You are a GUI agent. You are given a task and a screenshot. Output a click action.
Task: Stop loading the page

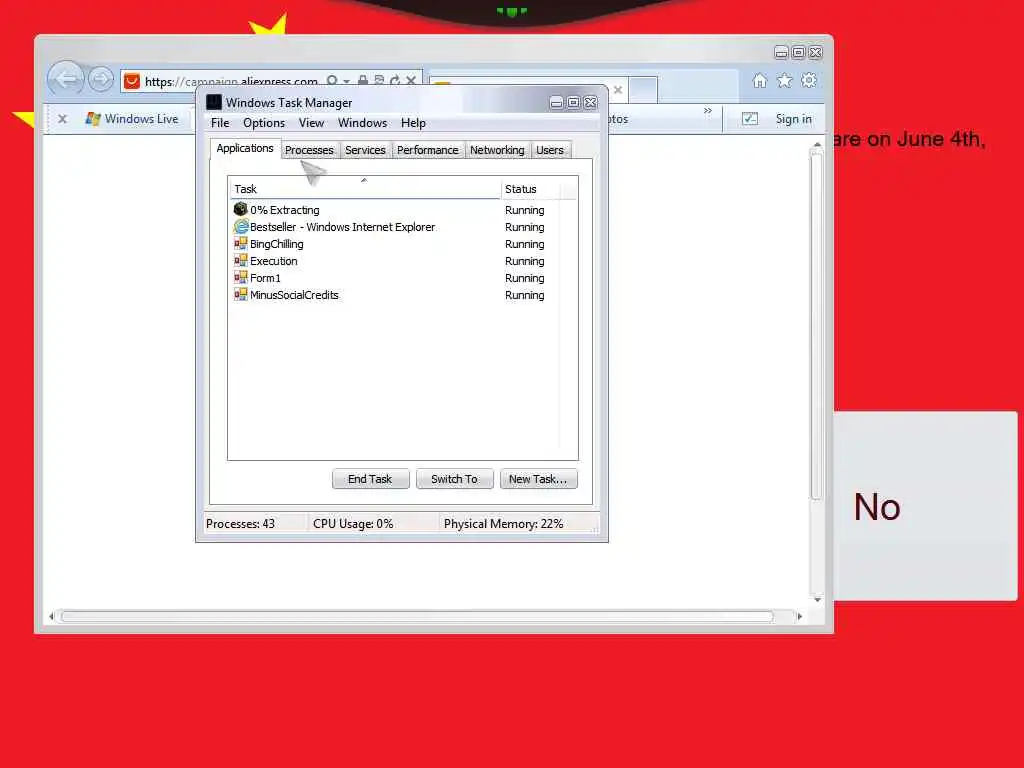point(411,80)
